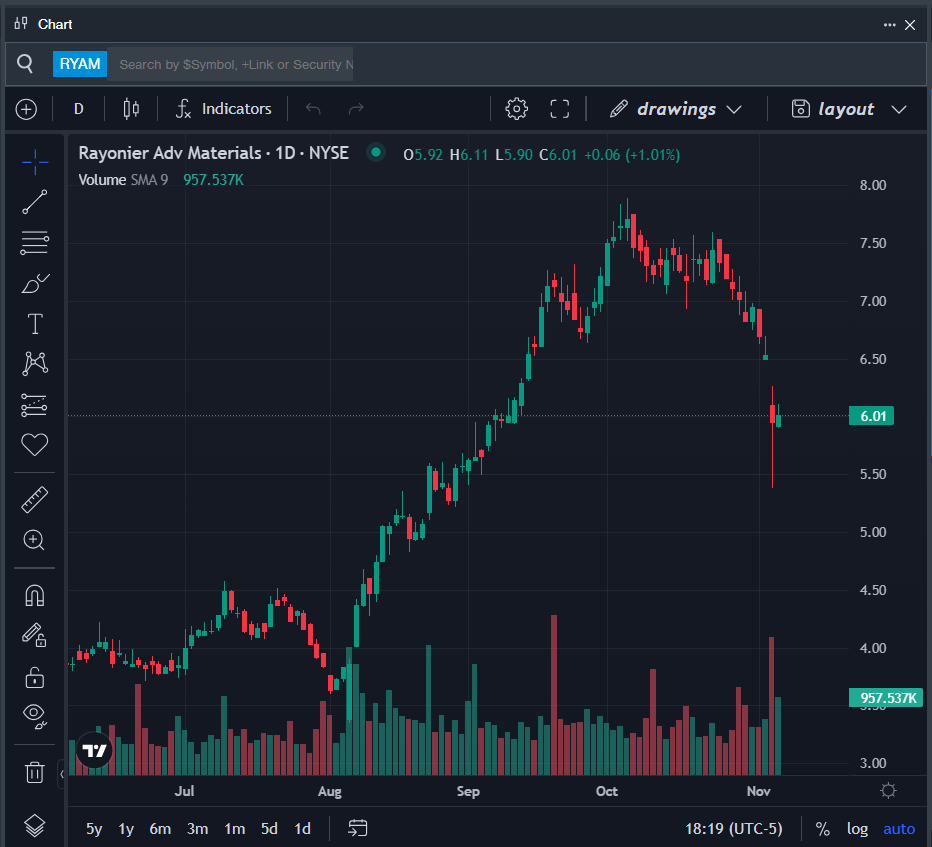932x847 pixels.
Task: Enter fullscreen mode for the chart
Action: pos(560,109)
